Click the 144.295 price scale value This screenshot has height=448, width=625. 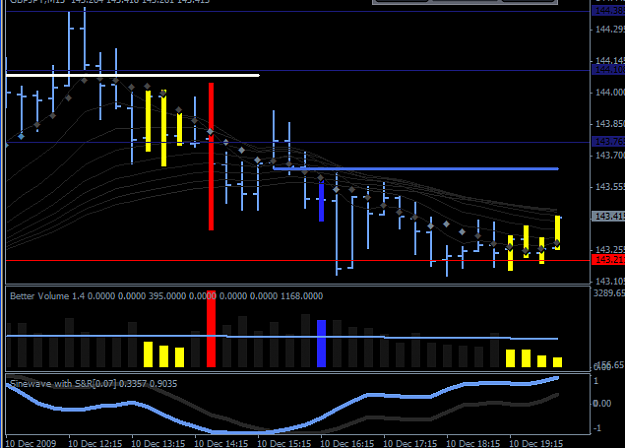610,29
